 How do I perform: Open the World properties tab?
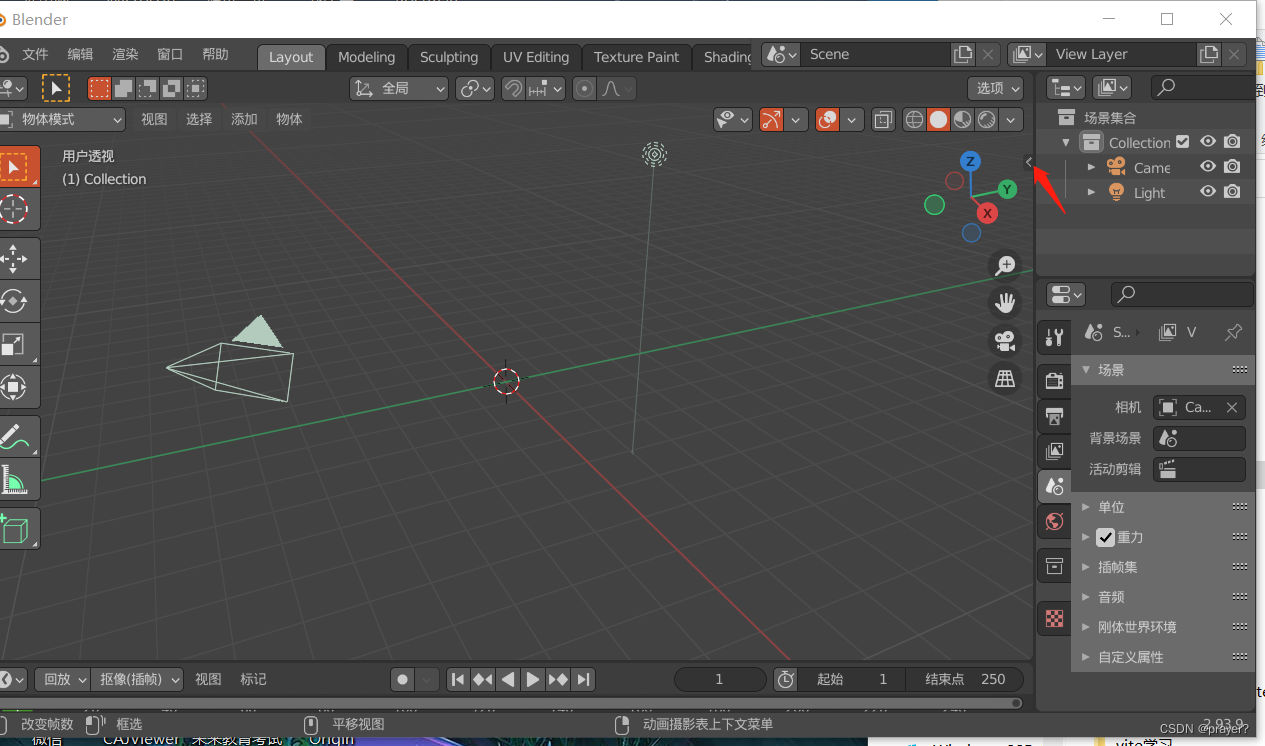point(1053,521)
